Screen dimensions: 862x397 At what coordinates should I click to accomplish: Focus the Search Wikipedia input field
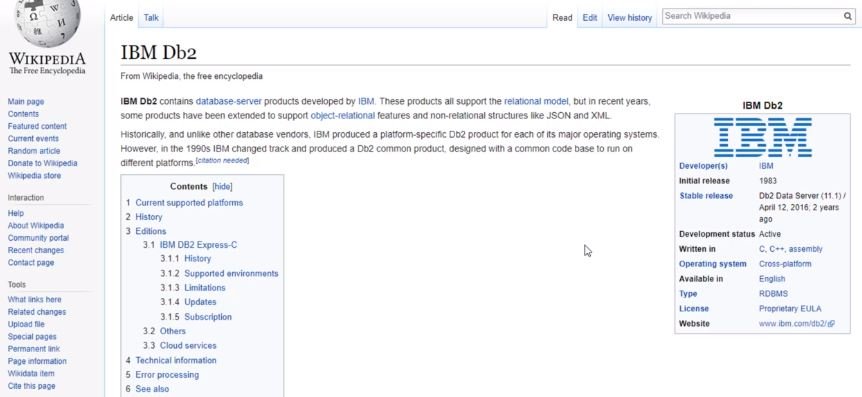coord(752,16)
